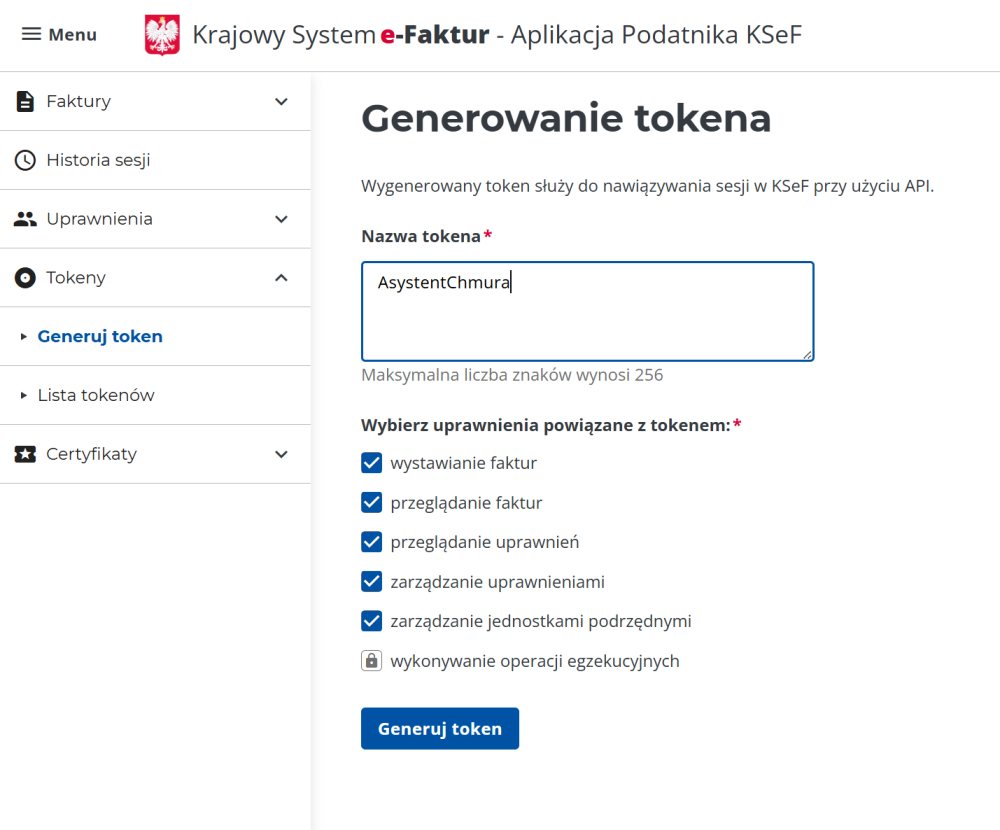1000x830 pixels.
Task: Uncheck the przeglądanie faktur checkbox
Action: (x=372, y=503)
